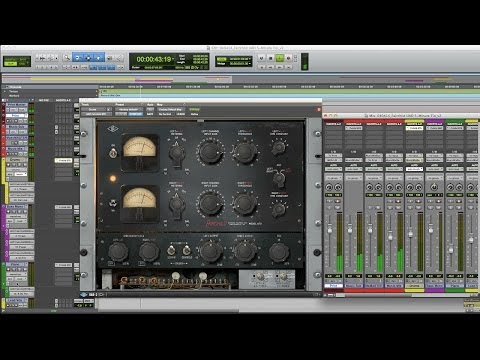
Task: Click the green edit mode button
Action: pos(11,64)
